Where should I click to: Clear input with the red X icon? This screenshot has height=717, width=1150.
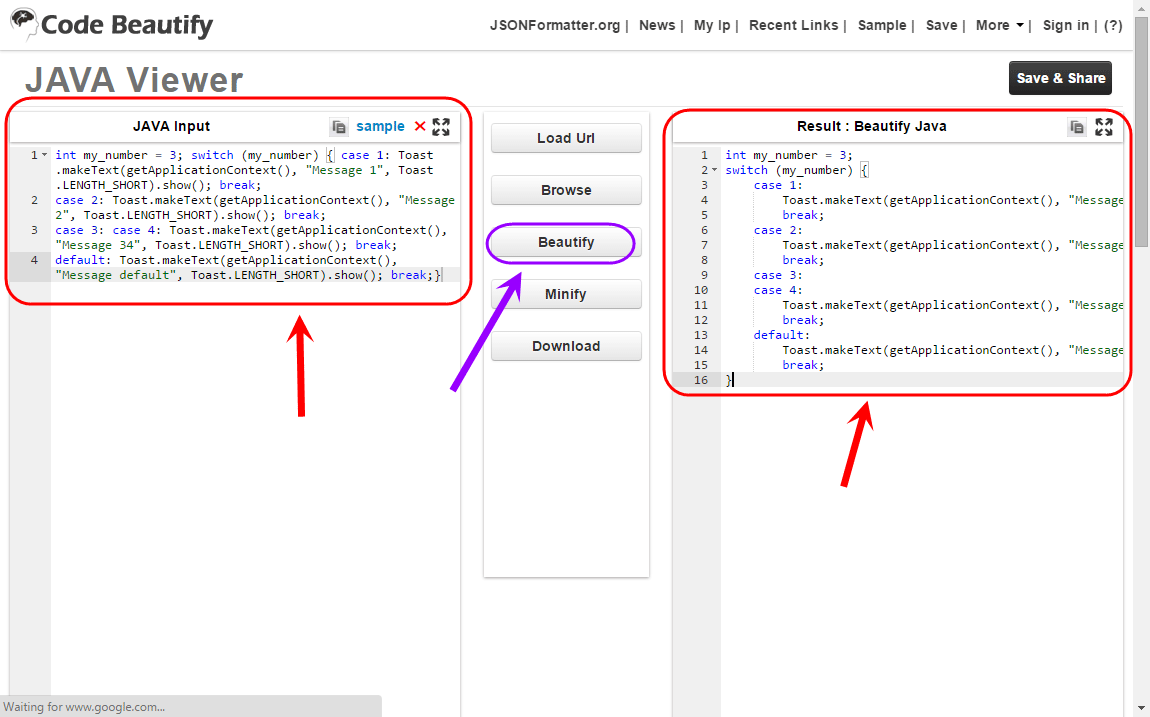pos(420,126)
